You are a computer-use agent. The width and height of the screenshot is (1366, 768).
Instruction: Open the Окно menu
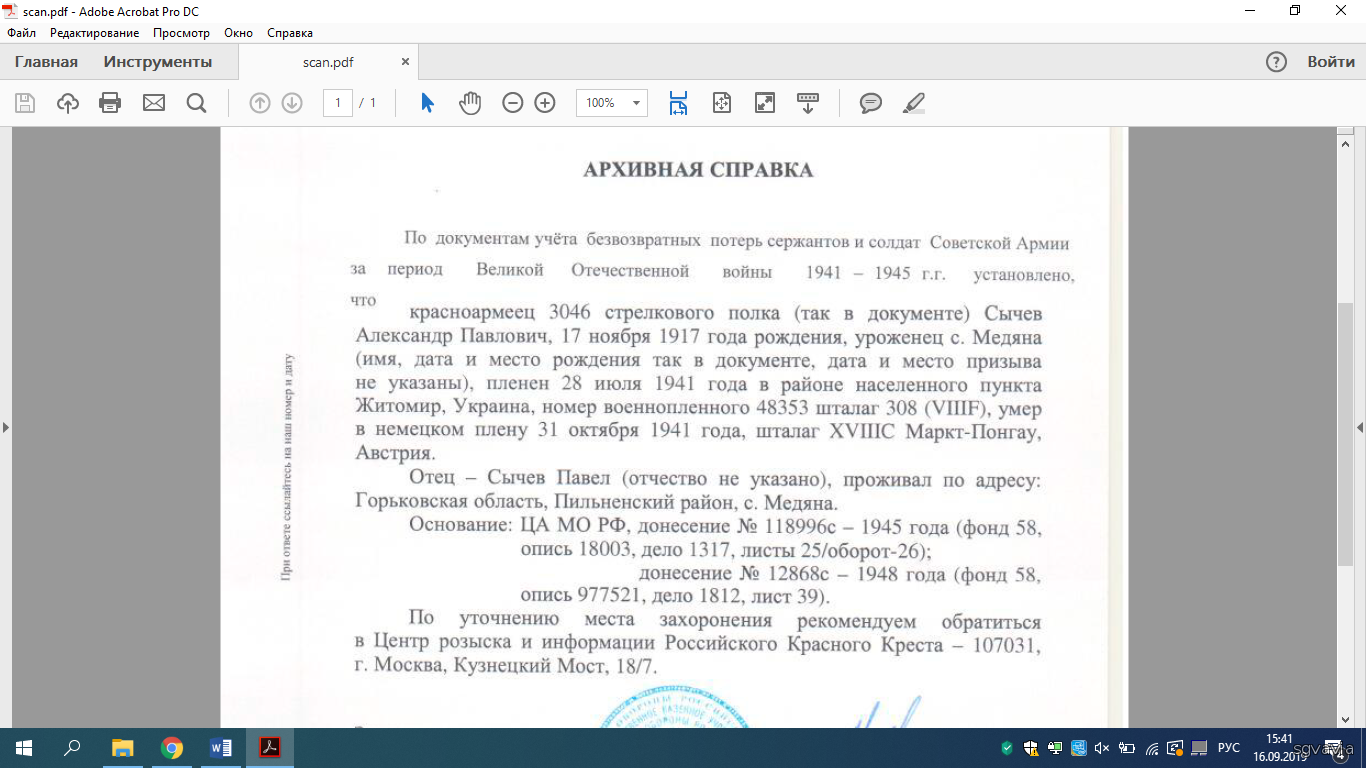tap(239, 33)
